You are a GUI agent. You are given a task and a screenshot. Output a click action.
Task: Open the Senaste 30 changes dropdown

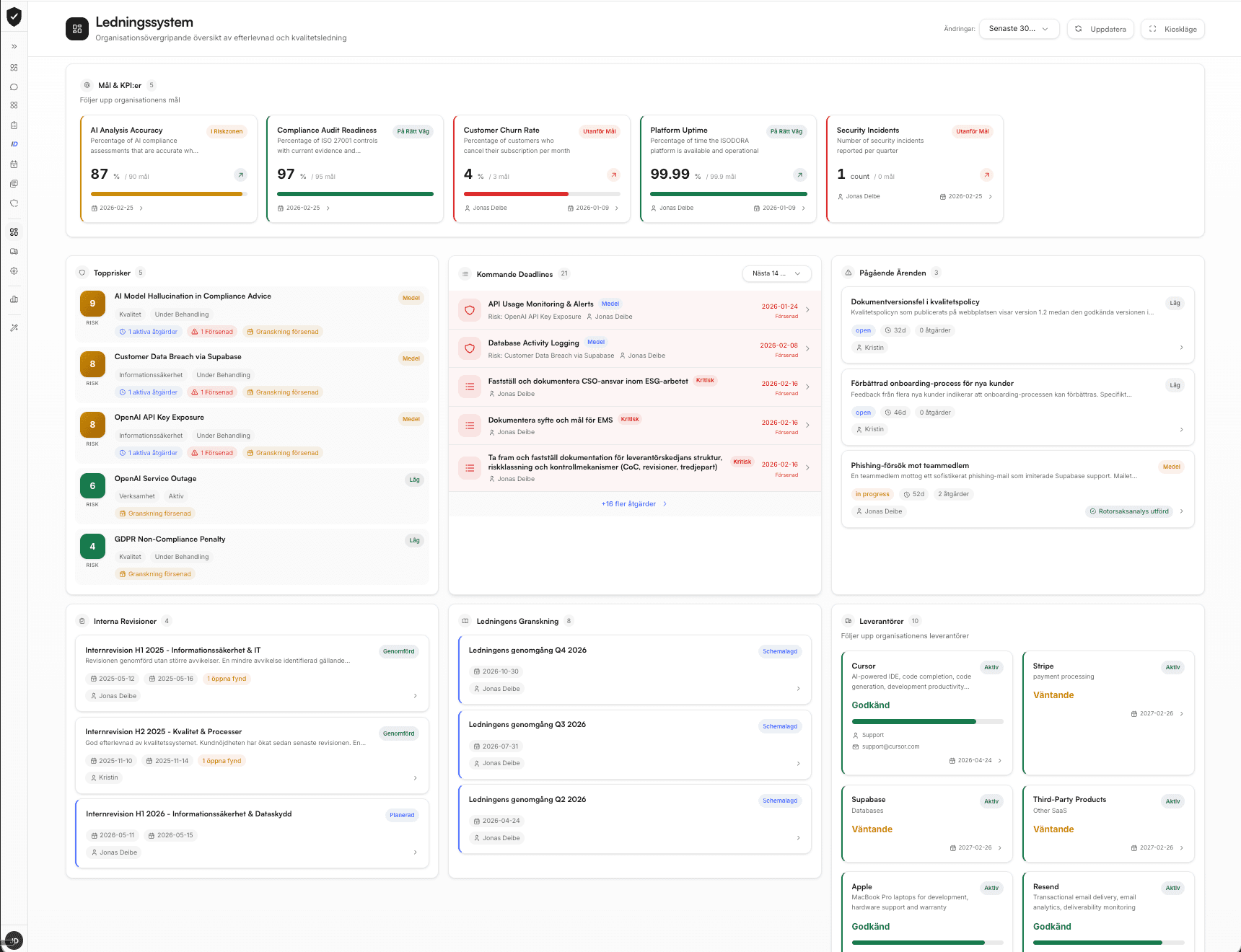click(1018, 29)
